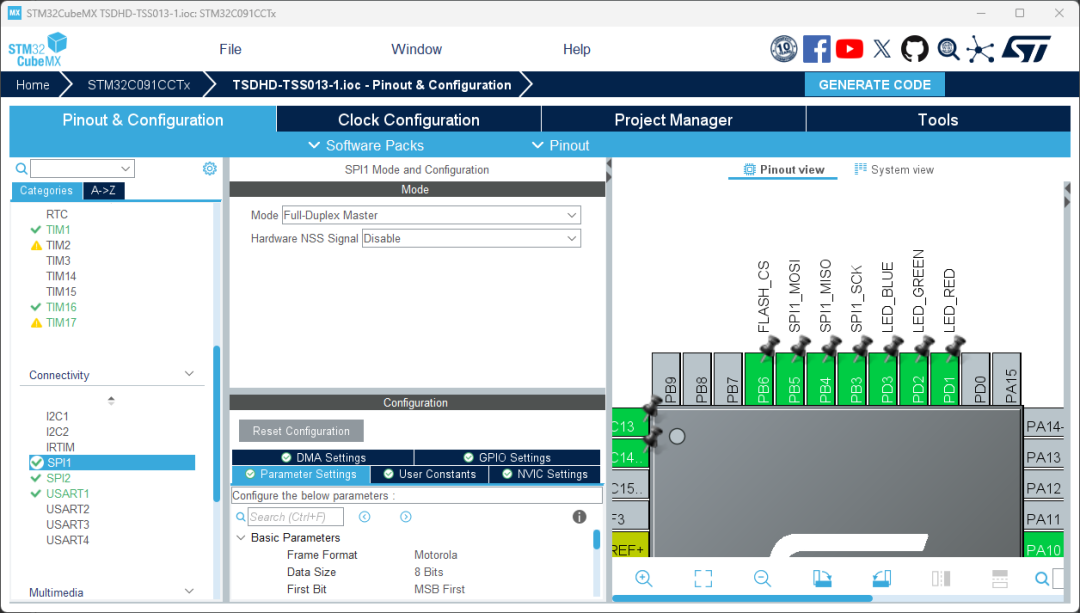The height and width of the screenshot is (613, 1080).
Task: Select SPI2 in the Connectivity list
Action: click(58, 478)
